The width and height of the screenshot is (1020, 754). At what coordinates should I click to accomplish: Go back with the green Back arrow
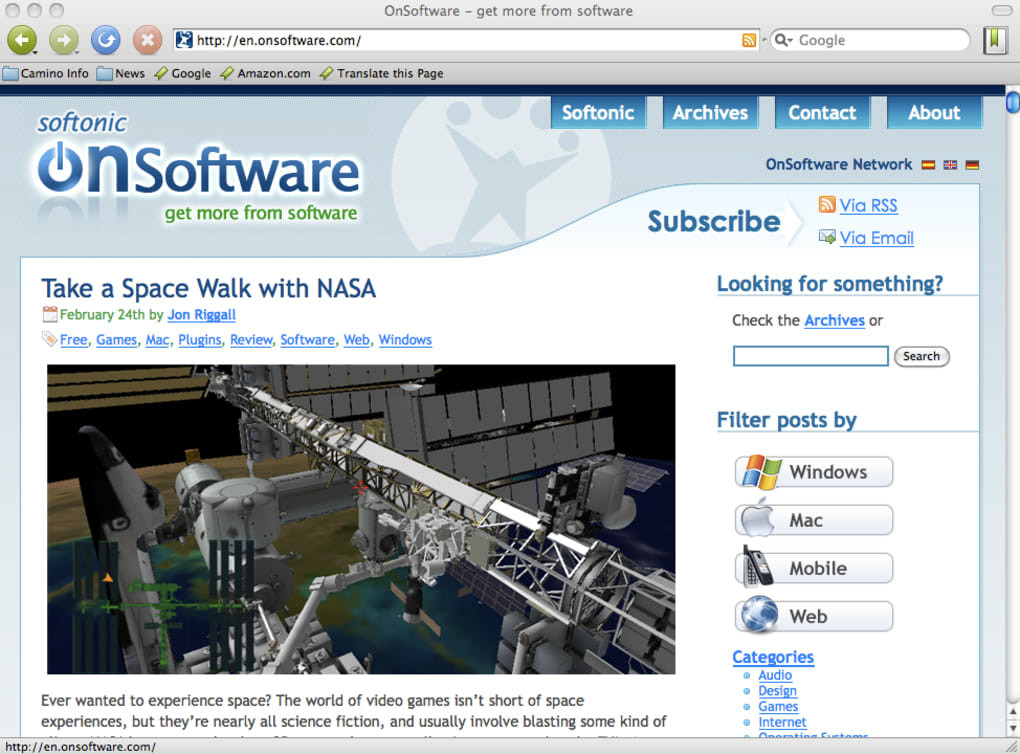pos(21,40)
